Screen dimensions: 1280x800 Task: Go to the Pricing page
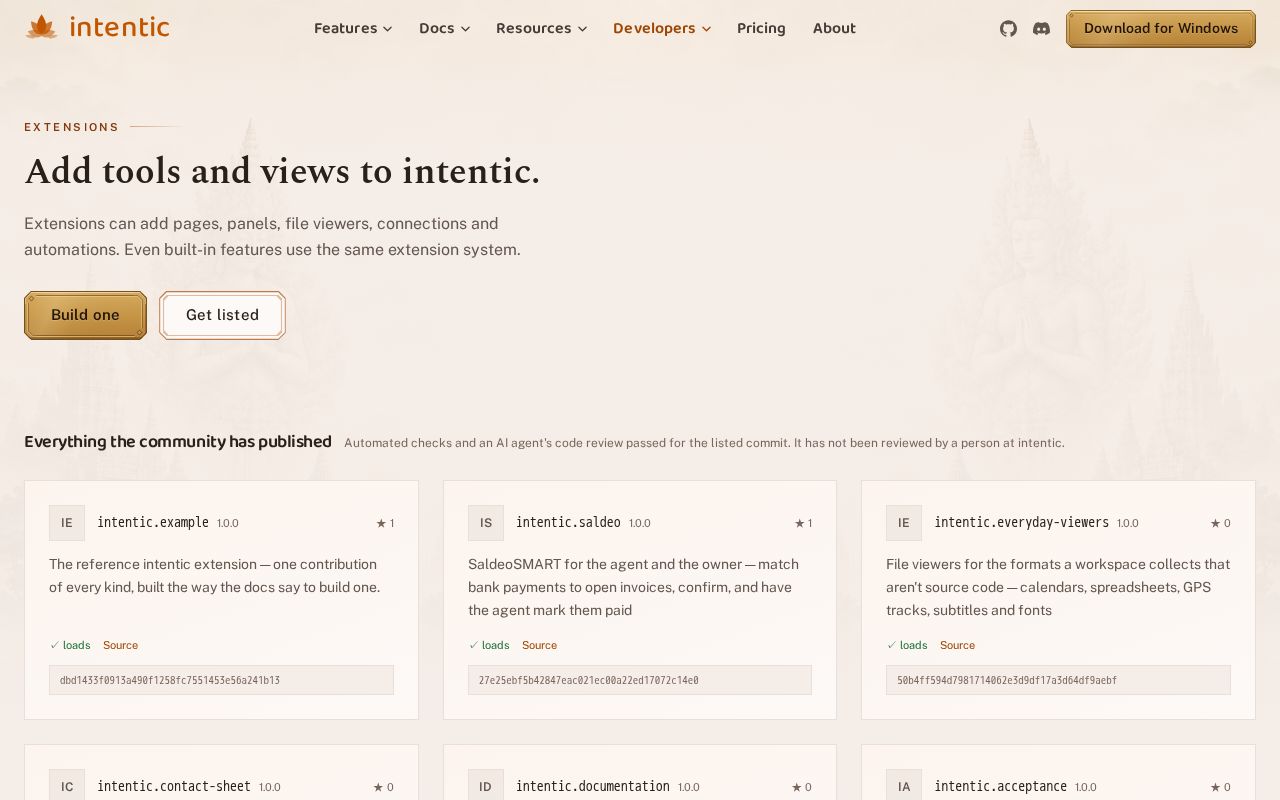[x=761, y=28]
